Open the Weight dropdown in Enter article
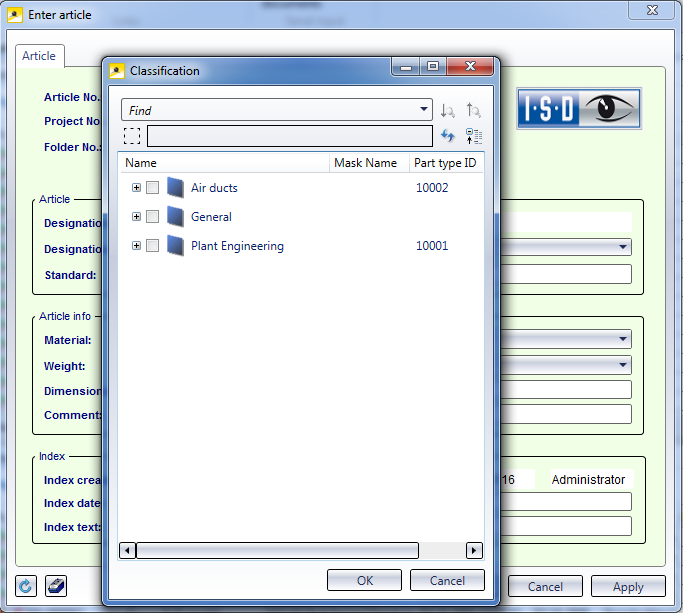 (623, 365)
